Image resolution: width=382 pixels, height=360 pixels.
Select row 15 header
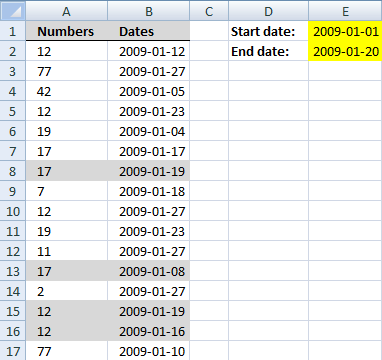[13, 311]
